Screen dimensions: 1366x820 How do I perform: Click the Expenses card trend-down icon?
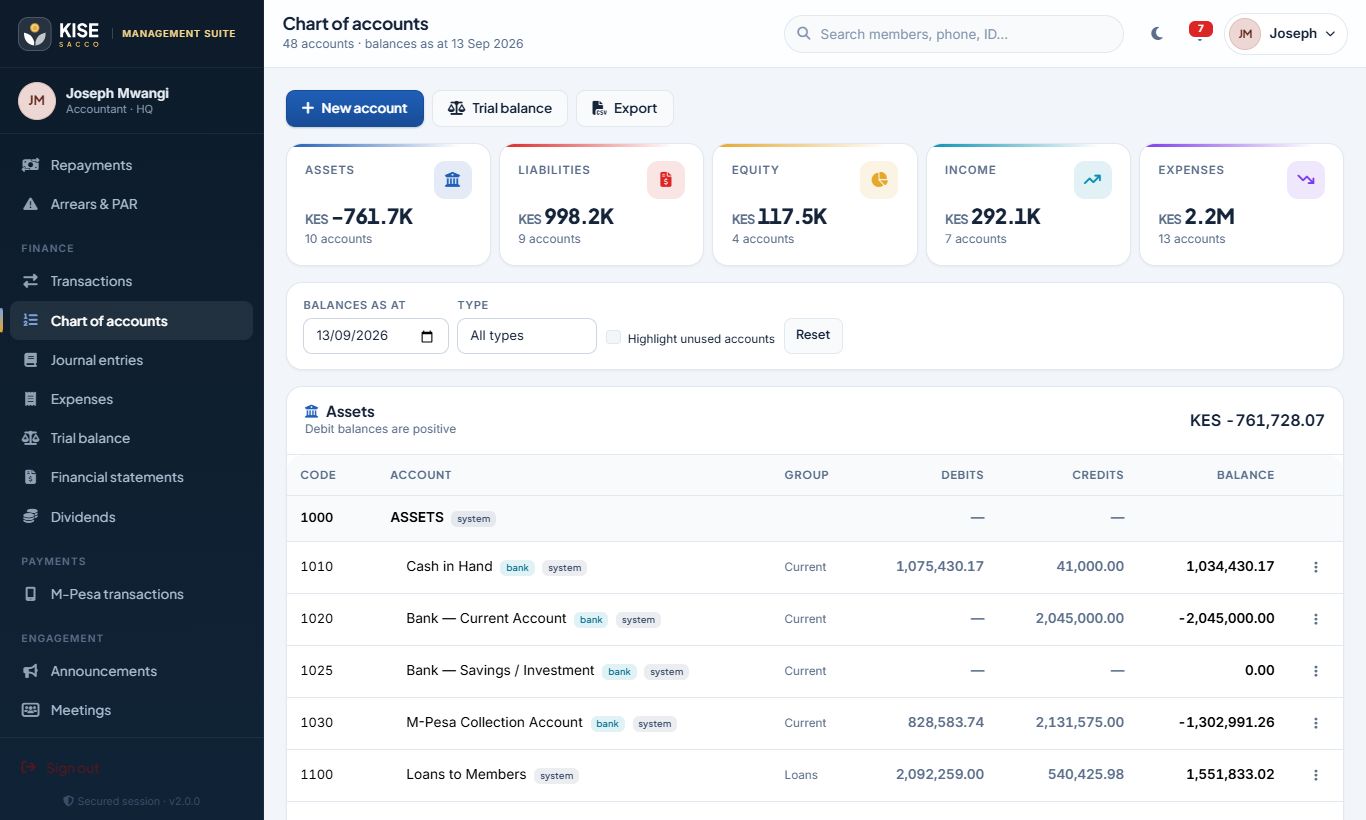1306,180
